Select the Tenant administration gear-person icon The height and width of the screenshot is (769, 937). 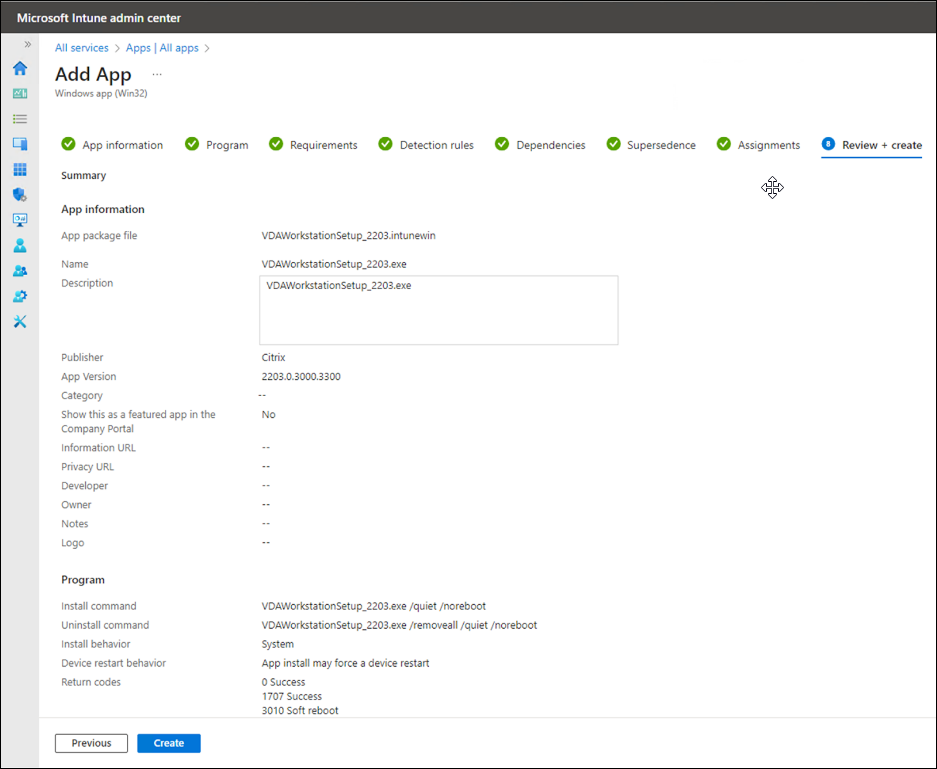(19, 295)
